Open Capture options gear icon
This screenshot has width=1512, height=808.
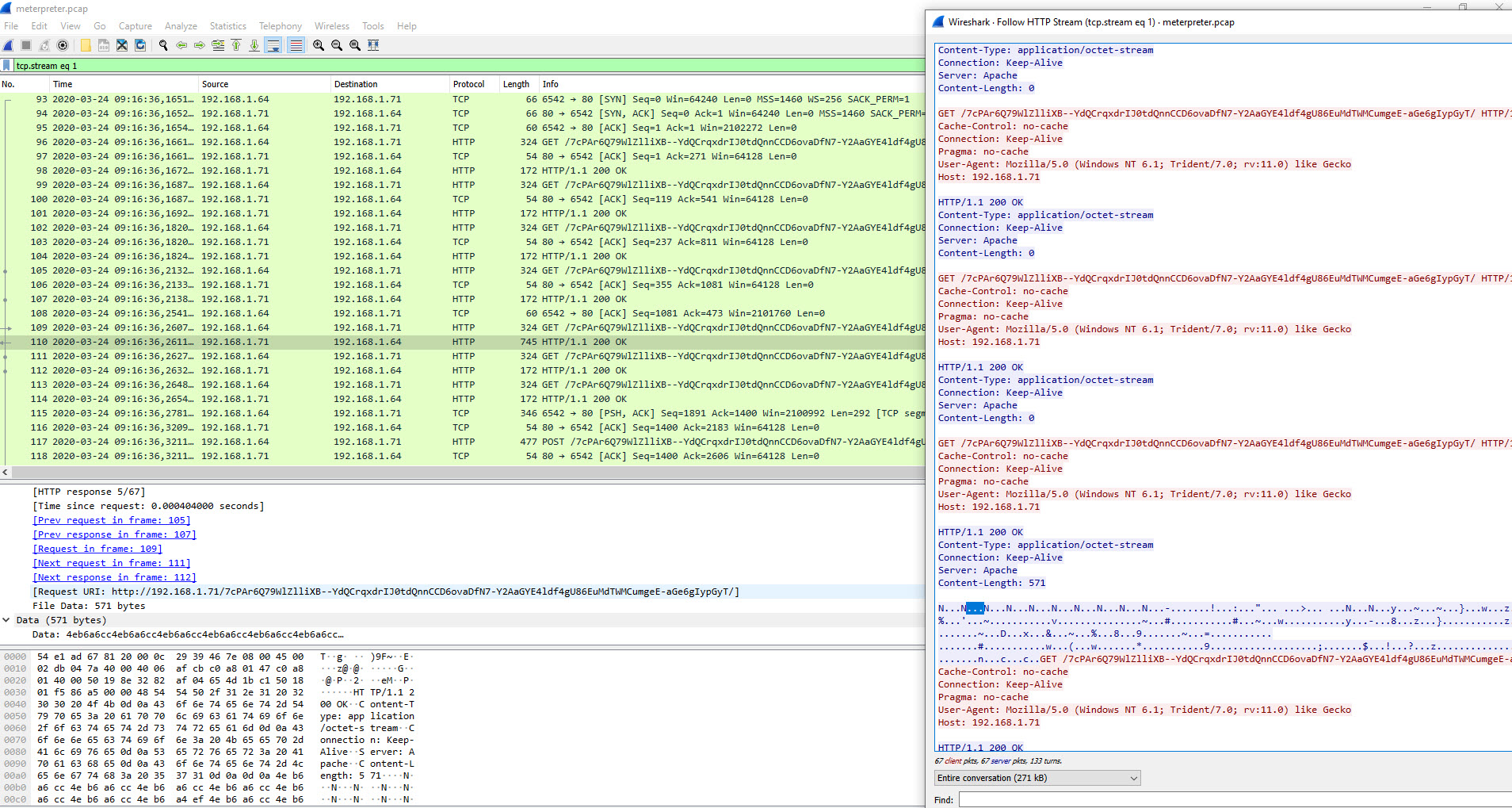(63, 45)
